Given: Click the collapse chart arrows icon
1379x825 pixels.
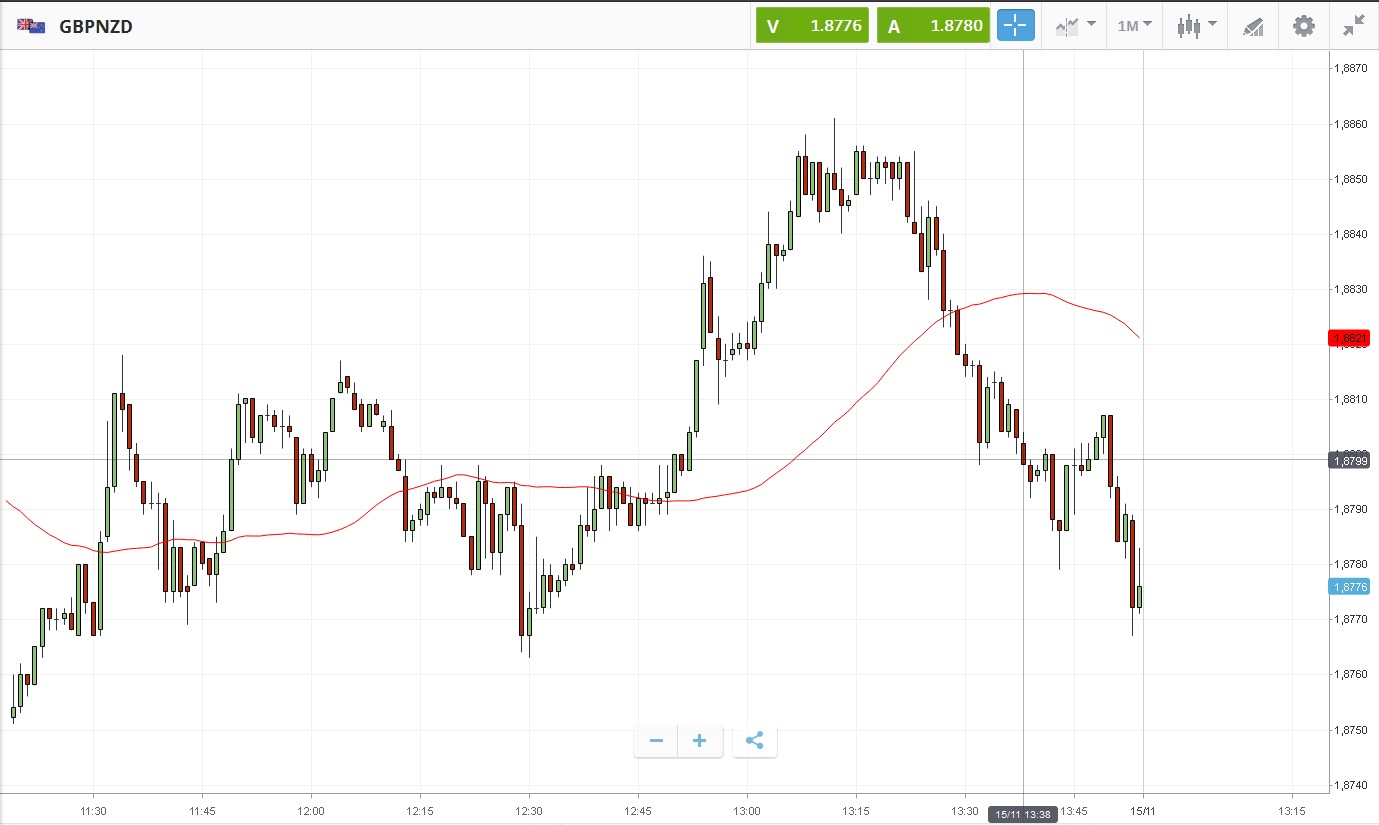Looking at the screenshot, I should [x=1354, y=26].
